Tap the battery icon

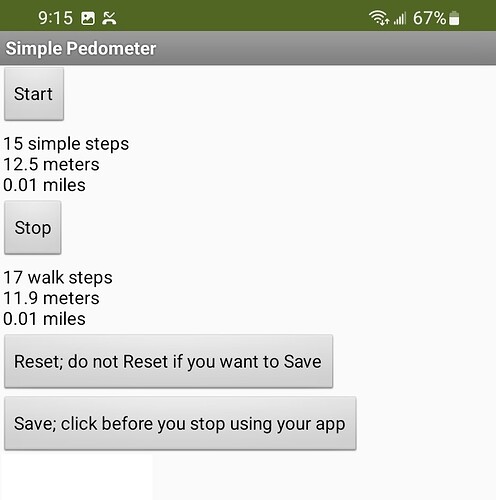[454, 18]
